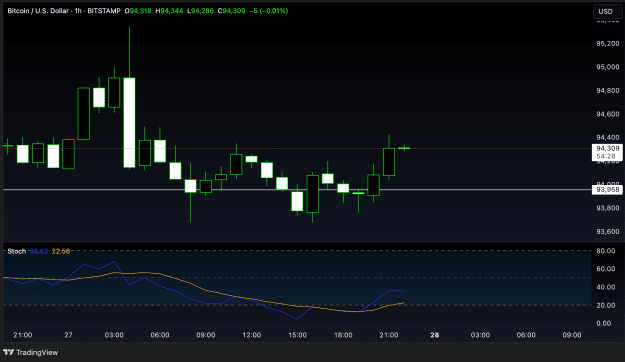
Task: Click the 60.00 Stoch scale label
Action: [605, 269]
